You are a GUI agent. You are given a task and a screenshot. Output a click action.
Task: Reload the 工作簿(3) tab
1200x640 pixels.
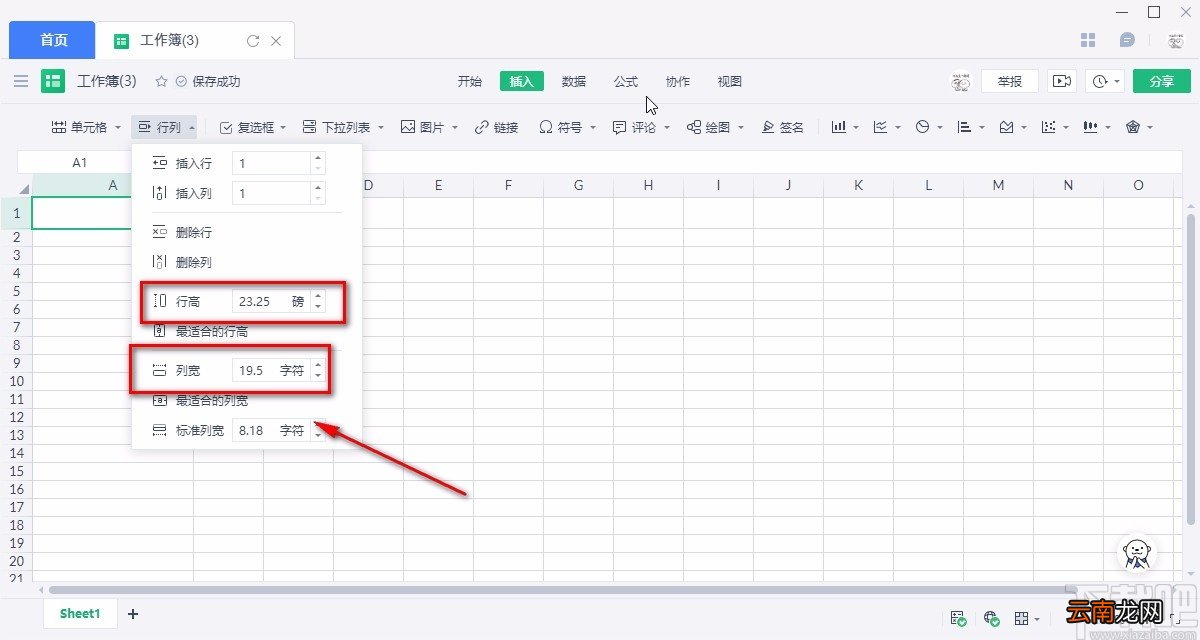coord(253,41)
